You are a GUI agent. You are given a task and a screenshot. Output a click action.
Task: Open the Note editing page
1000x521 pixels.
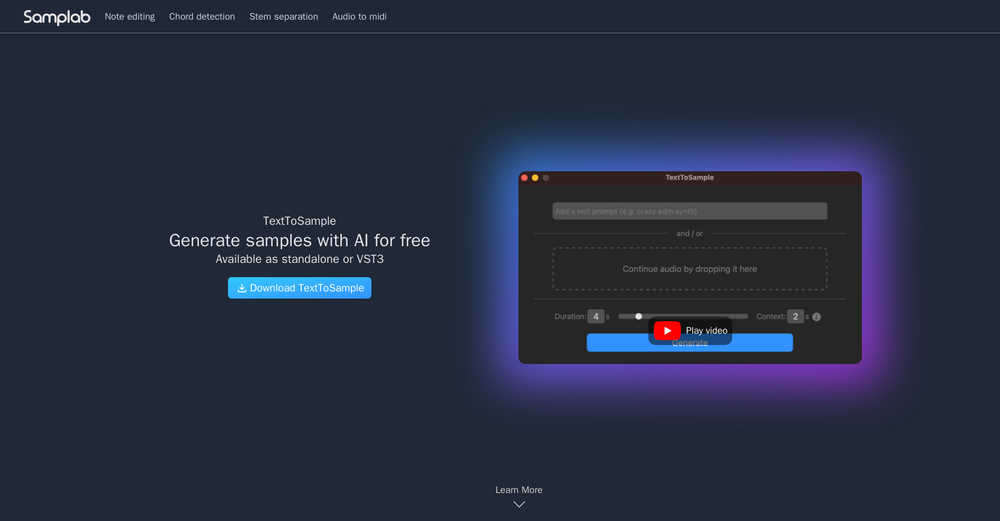click(130, 17)
